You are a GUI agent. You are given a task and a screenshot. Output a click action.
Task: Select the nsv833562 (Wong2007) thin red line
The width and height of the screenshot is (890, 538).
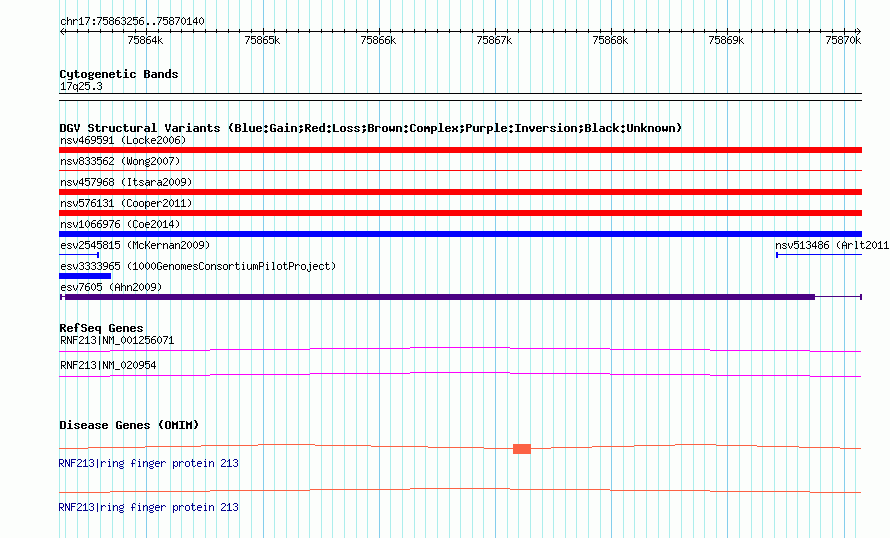click(460, 170)
